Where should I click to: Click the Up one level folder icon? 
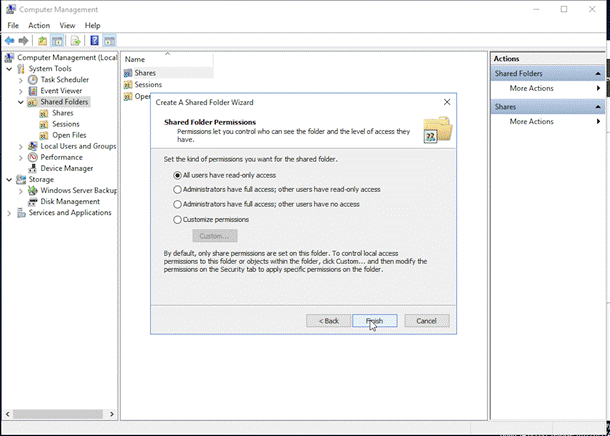(x=42, y=40)
